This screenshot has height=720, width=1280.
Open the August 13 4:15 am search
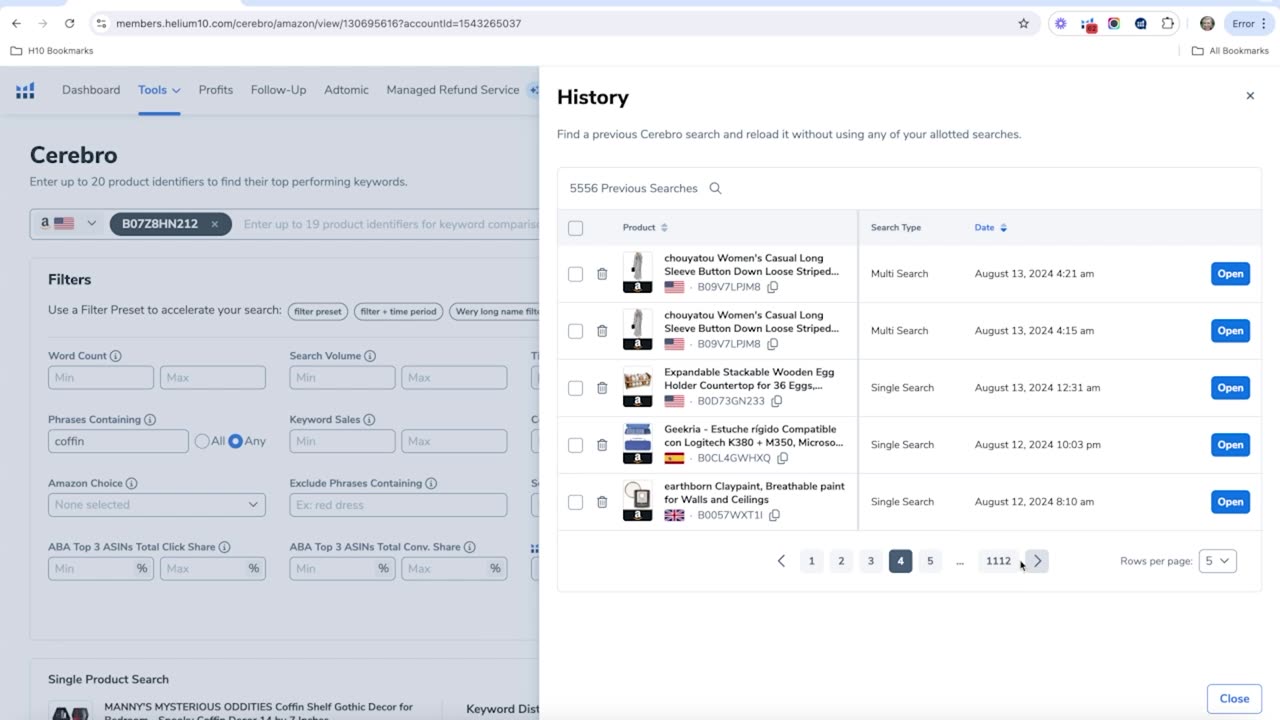tap(1230, 331)
